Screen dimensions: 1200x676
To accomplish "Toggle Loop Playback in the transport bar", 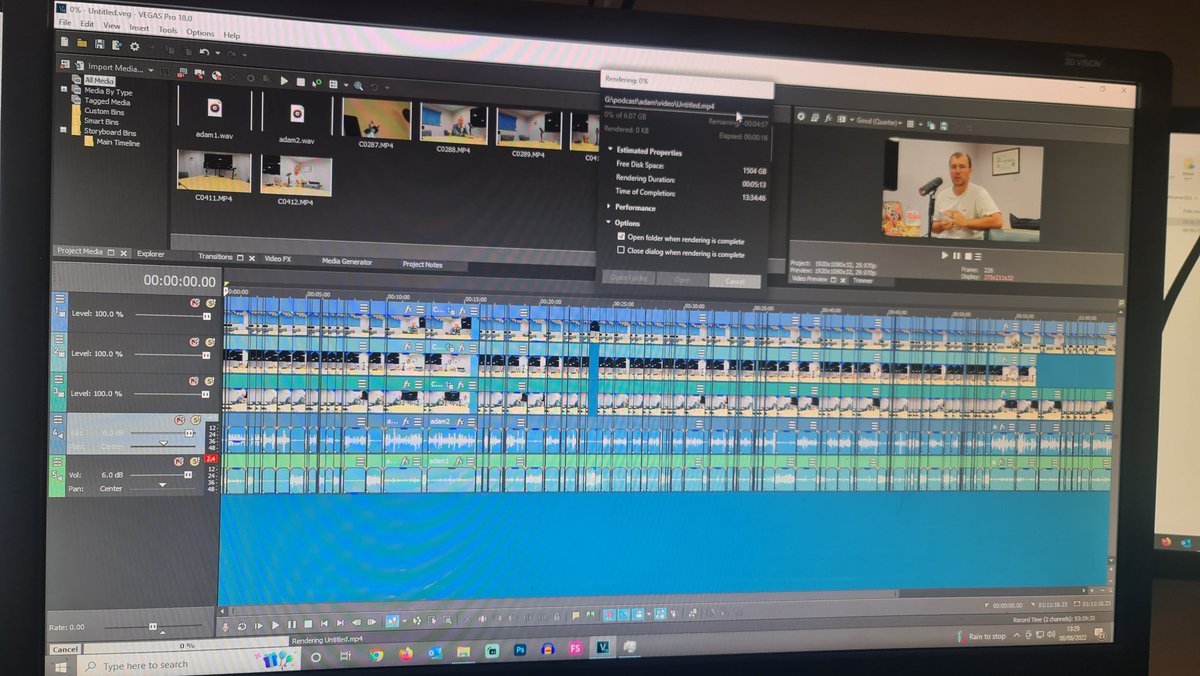I will [243, 625].
